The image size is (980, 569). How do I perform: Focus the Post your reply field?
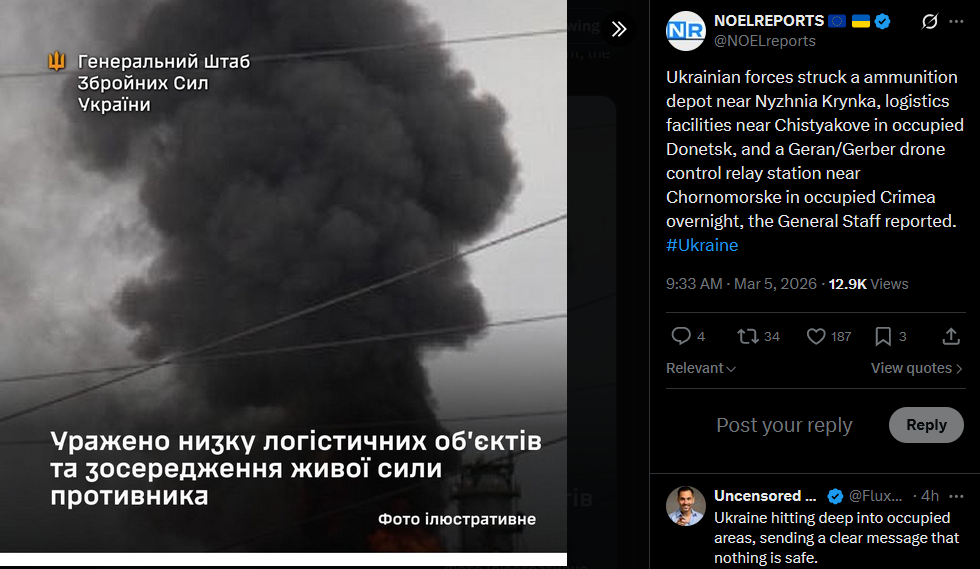[x=784, y=425]
